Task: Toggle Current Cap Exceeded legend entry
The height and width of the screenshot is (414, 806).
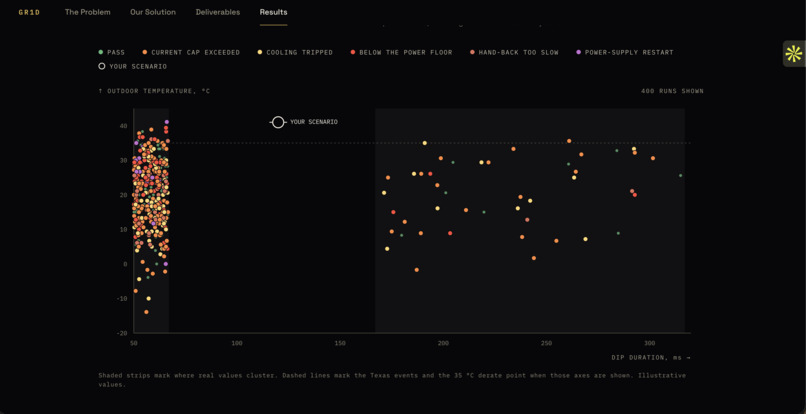Action: pyautogui.click(x=191, y=52)
